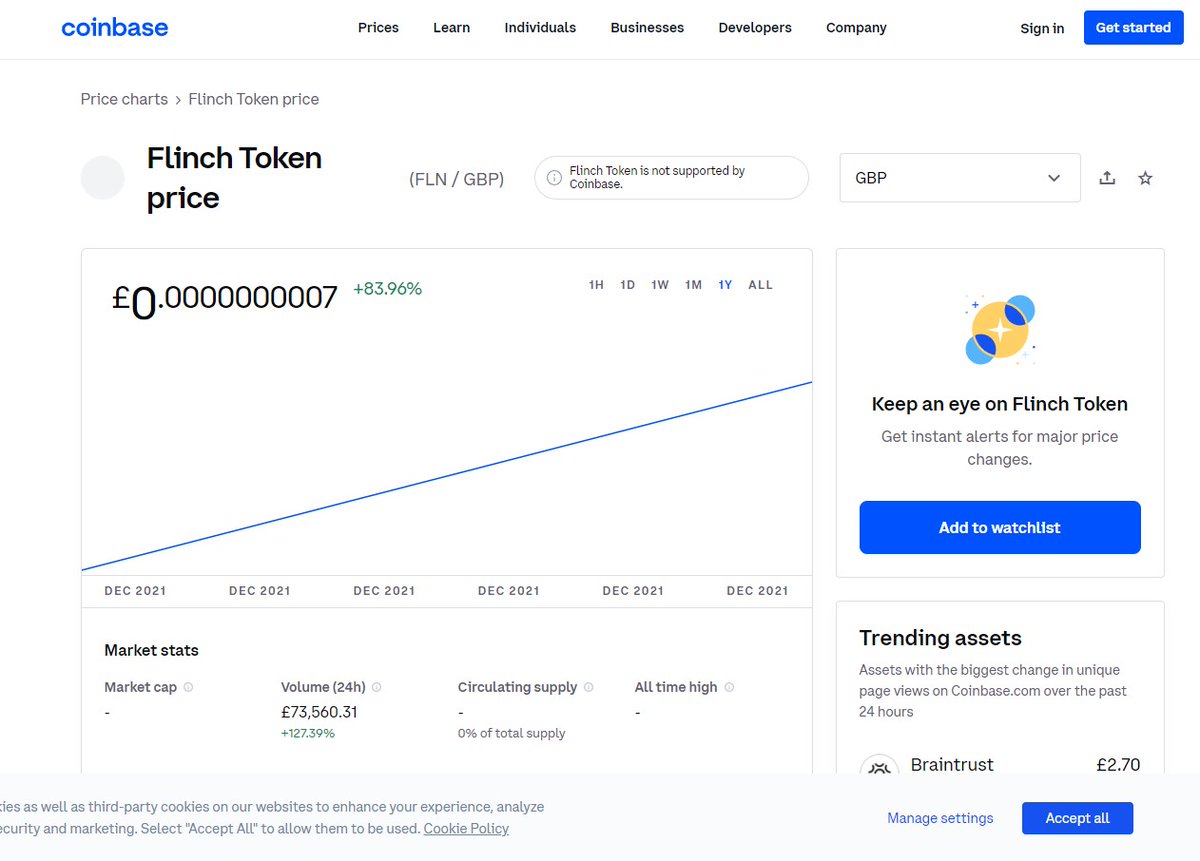This screenshot has height=861, width=1200.
Task: Select the 1M chart range
Action: point(693,285)
